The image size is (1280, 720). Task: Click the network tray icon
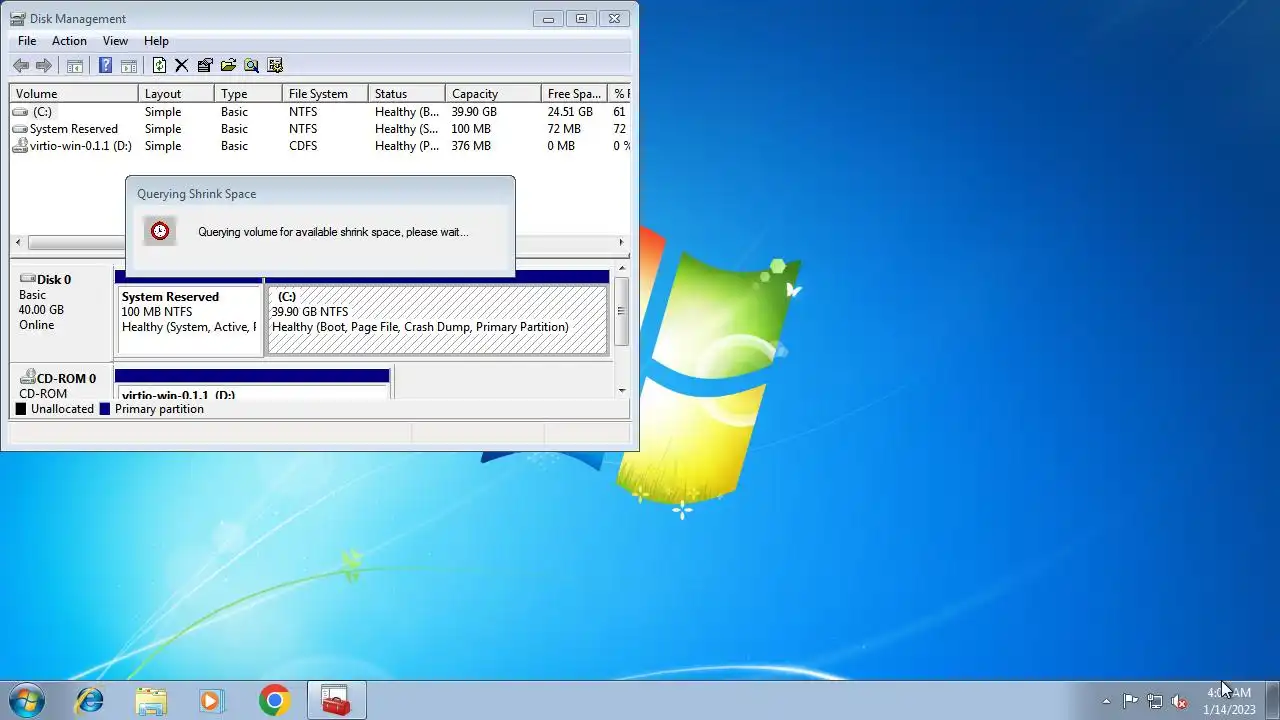tap(1155, 701)
